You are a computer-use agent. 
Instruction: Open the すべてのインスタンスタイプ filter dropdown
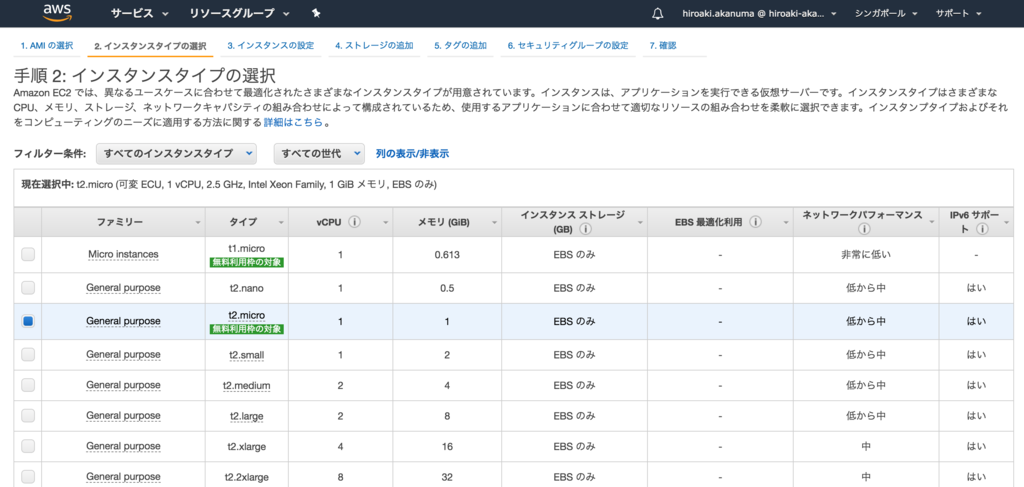click(x=176, y=153)
